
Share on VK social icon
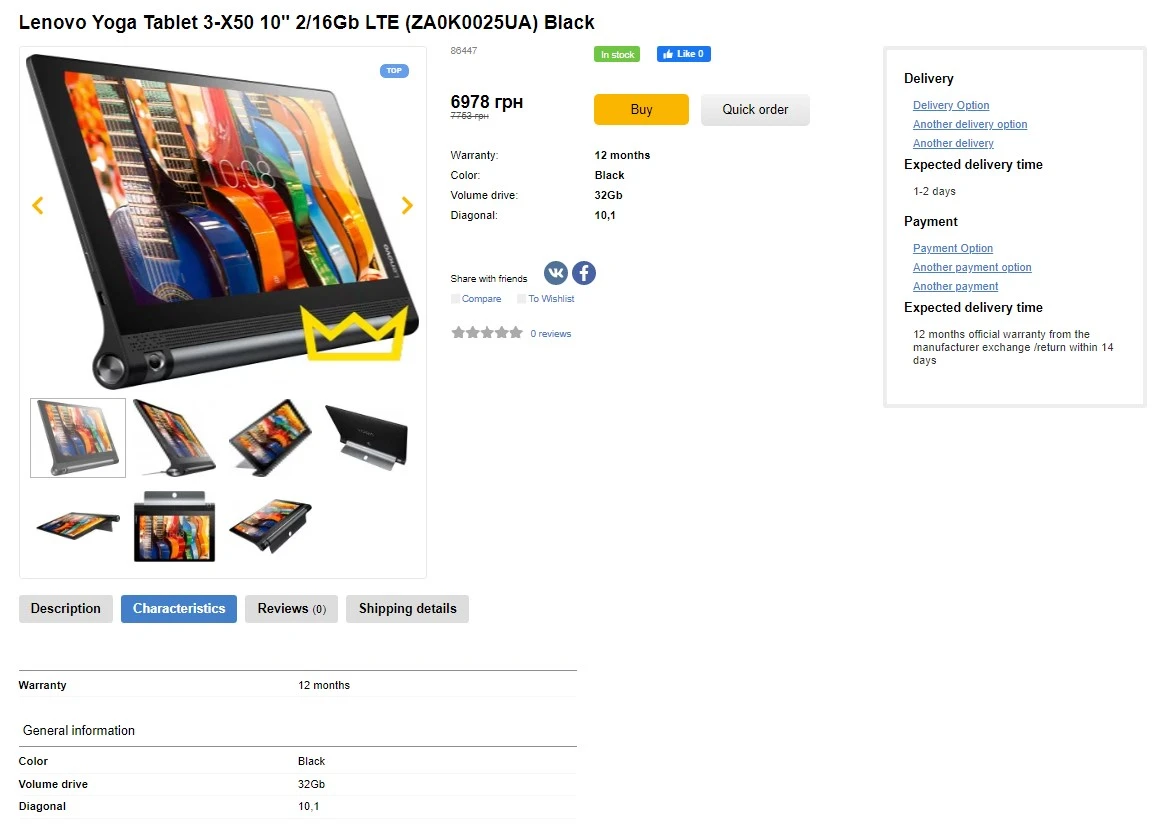coord(556,273)
